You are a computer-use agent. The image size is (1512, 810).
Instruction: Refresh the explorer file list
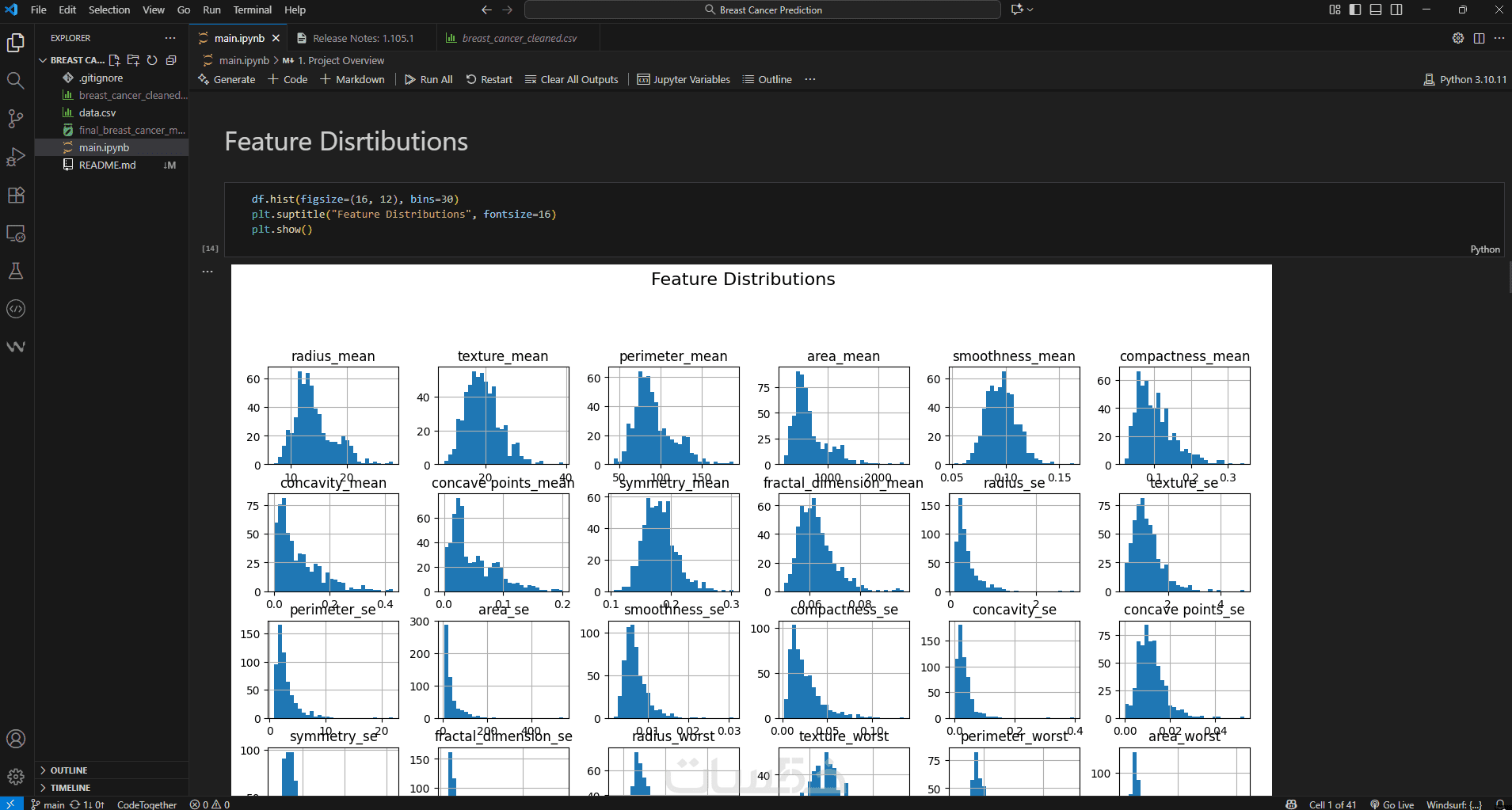[152, 60]
